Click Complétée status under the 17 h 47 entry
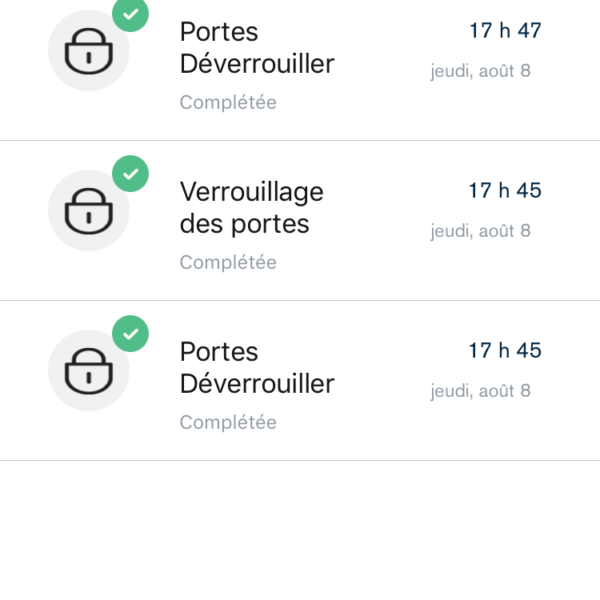 tap(228, 102)
